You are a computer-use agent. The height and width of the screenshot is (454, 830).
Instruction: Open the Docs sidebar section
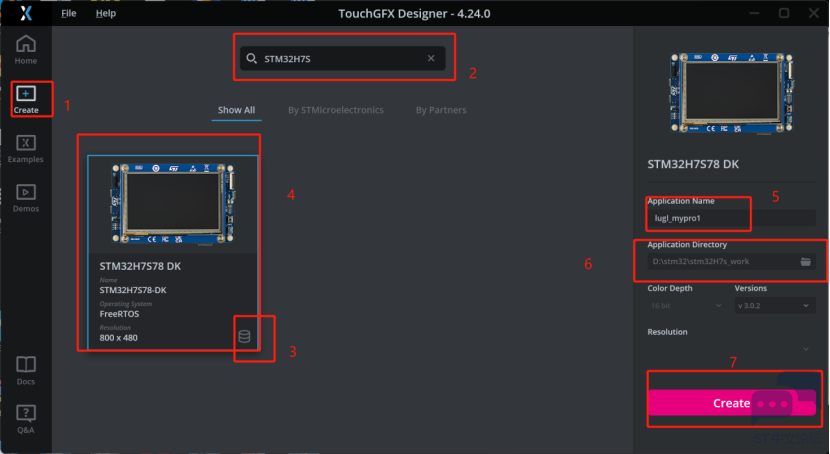(25, 370)
